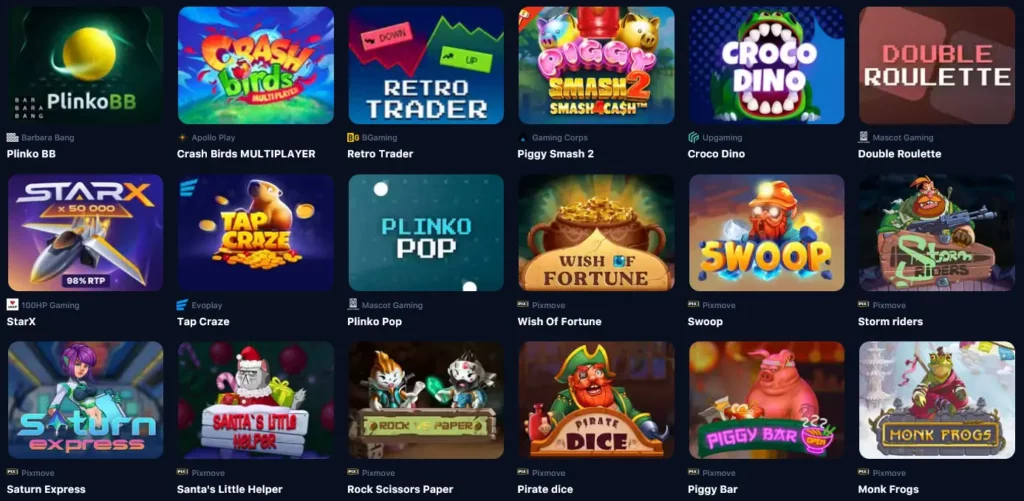Click the Upgaming provider icon

point(694,138)
